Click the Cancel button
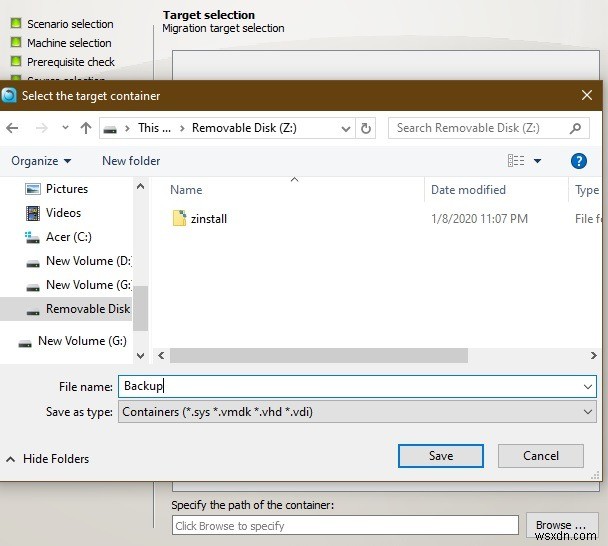Screen dimensions: 608x546 (x=541, y=456)
